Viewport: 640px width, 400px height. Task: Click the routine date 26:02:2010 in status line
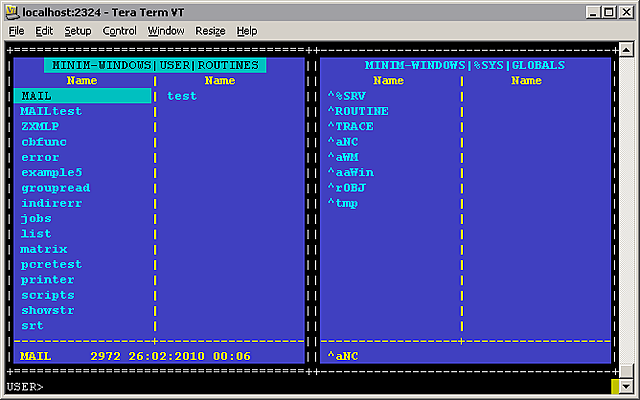coord(167,356)
